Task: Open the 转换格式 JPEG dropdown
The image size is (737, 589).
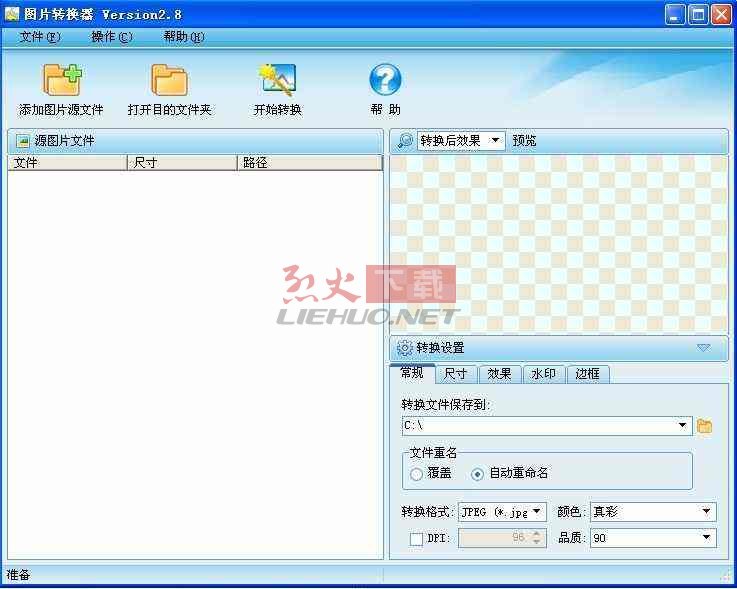Action: (x=537, y=511)
